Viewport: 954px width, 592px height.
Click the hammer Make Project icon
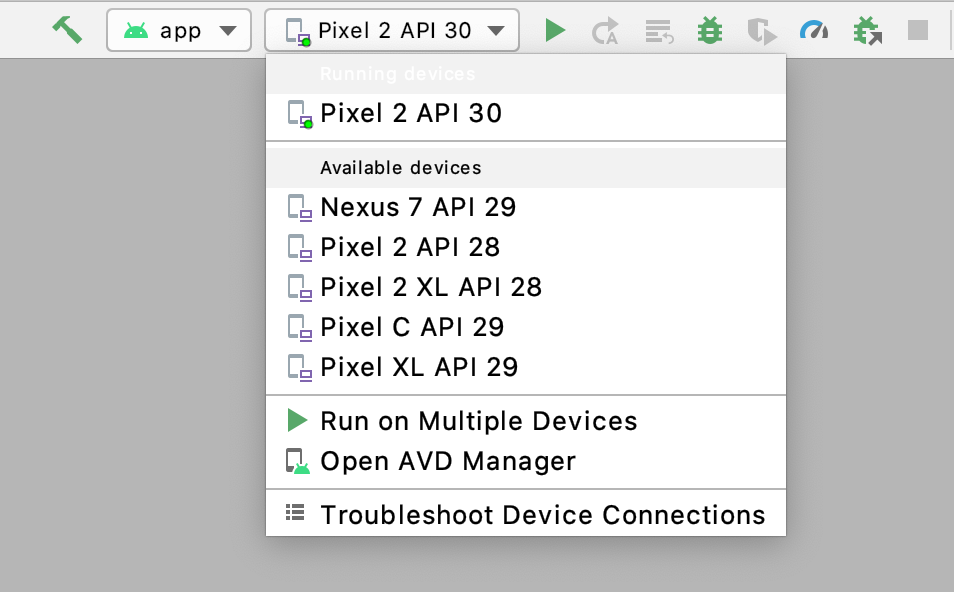67,30
